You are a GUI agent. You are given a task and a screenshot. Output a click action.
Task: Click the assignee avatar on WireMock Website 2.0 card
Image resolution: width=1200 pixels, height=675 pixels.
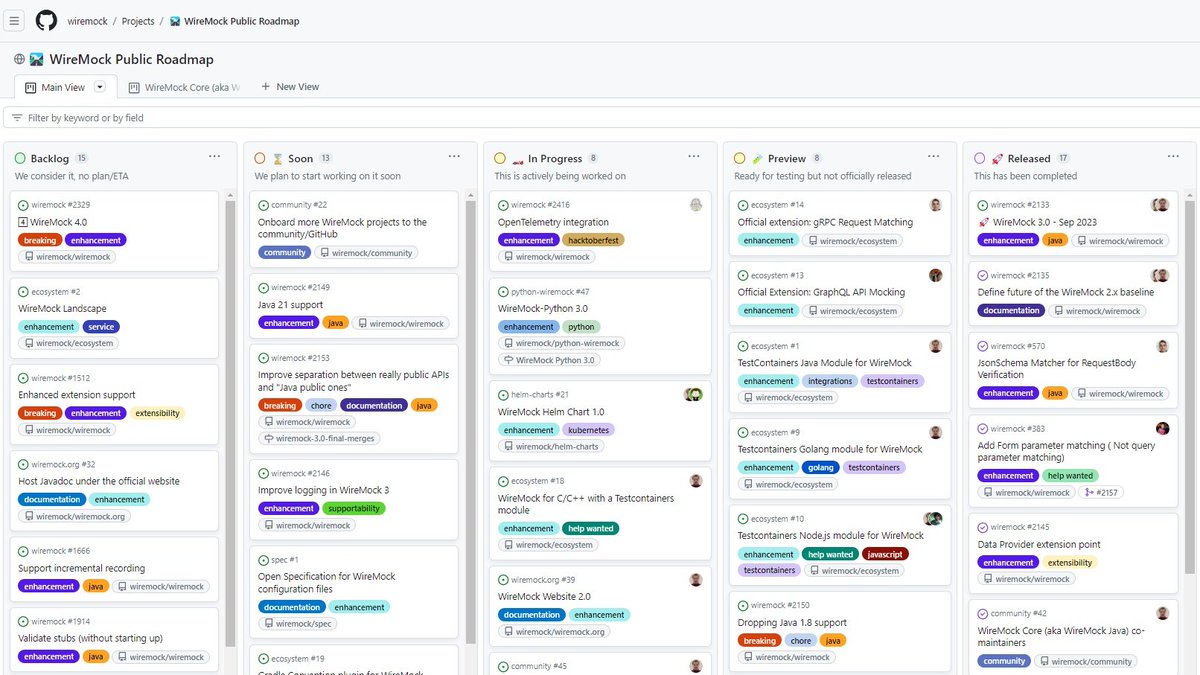click(x=696, y=580)
